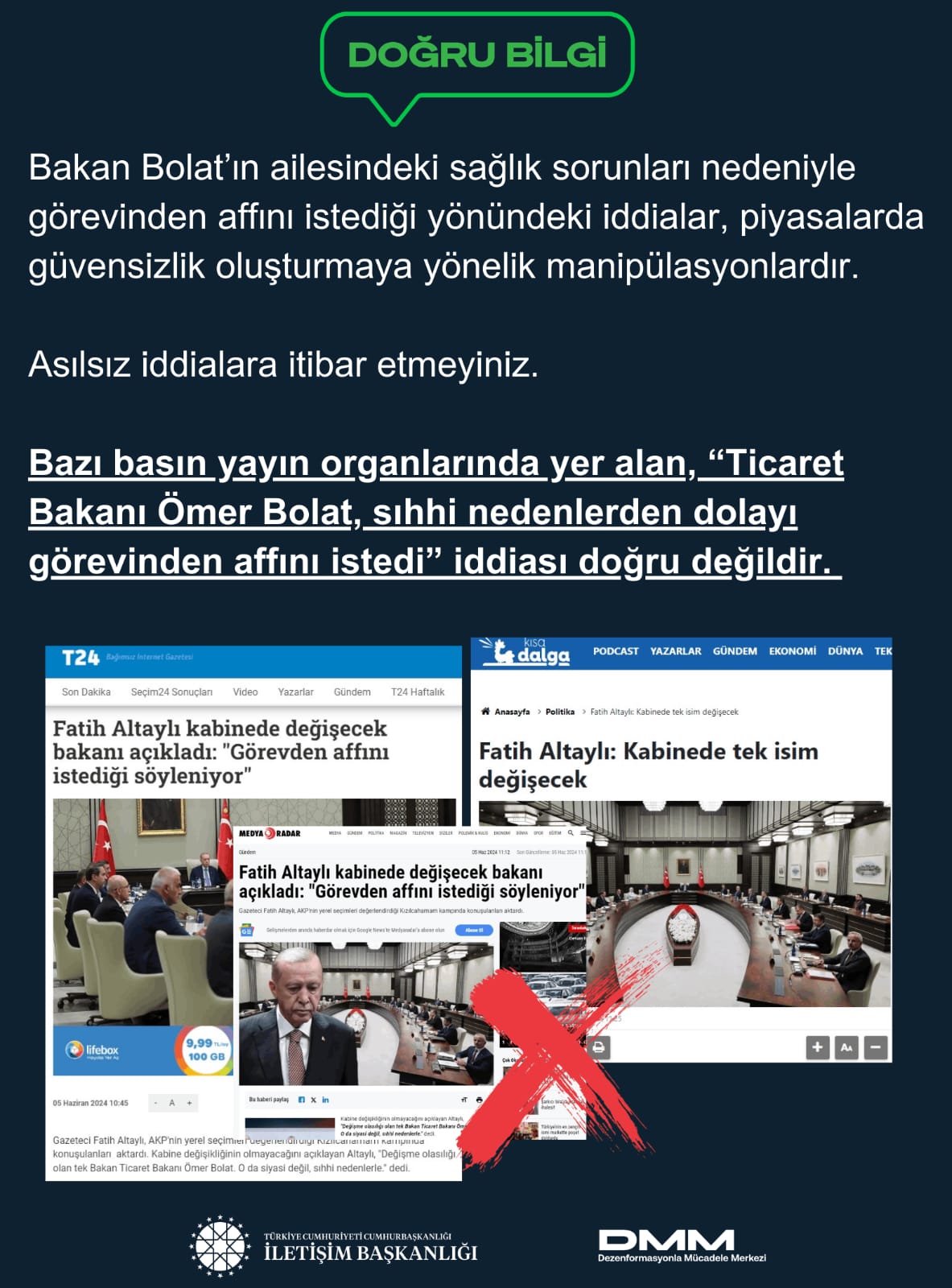Open the Medya Radar hamburger menu
This screenshot has width=952, height=1288.
tap(583, 833)
